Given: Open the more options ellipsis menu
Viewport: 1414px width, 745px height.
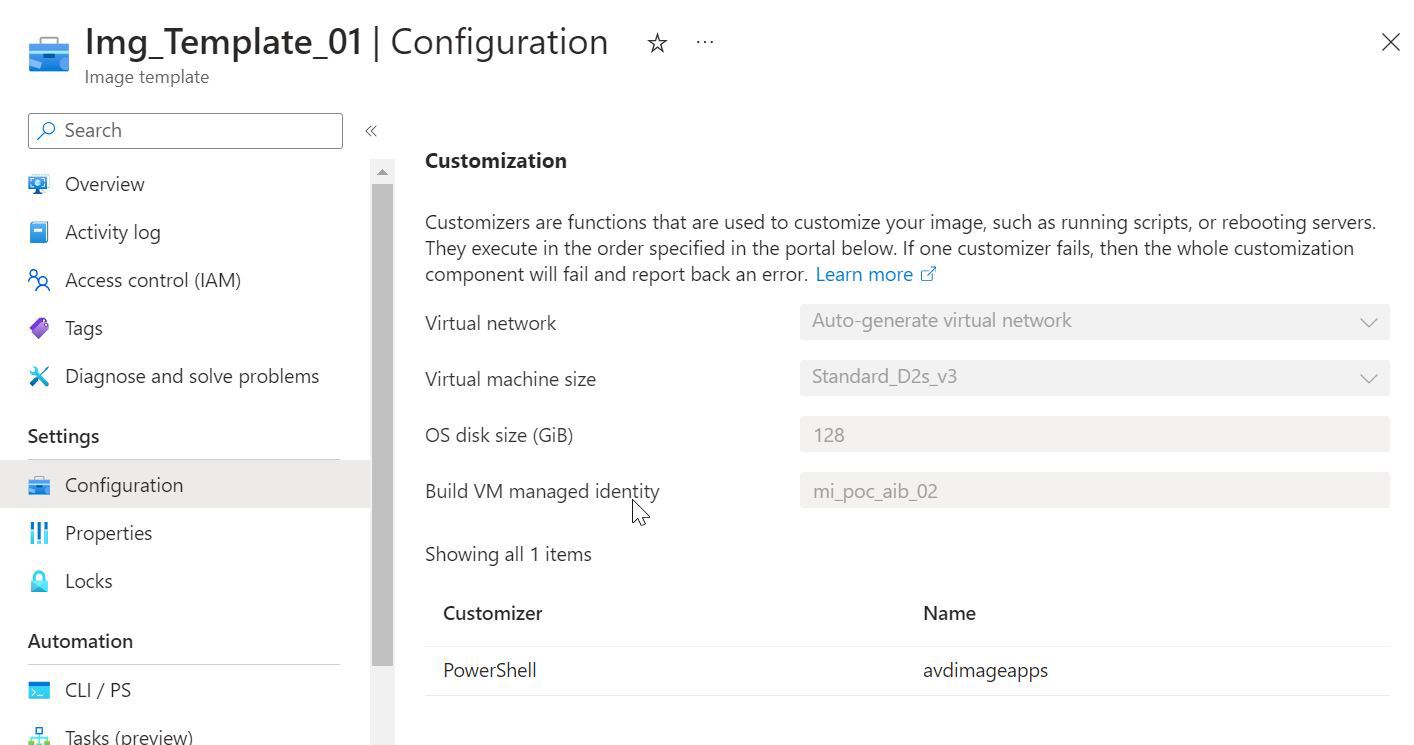Looking at the screenshot, I should (705, 43).
